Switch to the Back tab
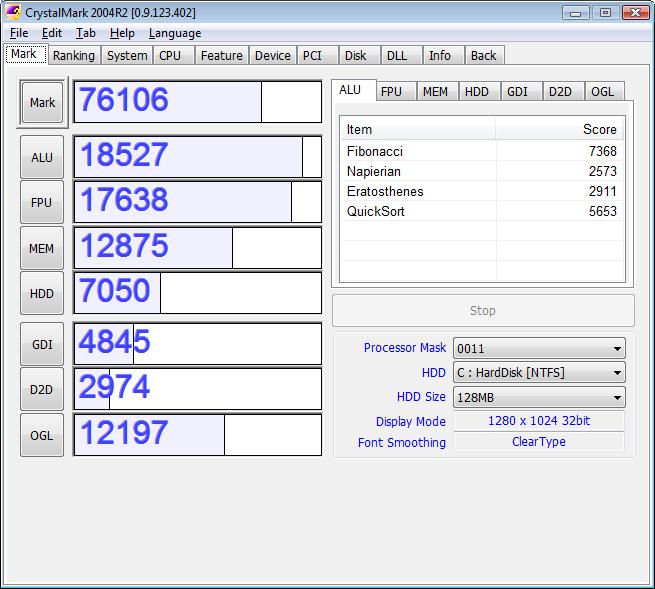 [x=483, y=56]
